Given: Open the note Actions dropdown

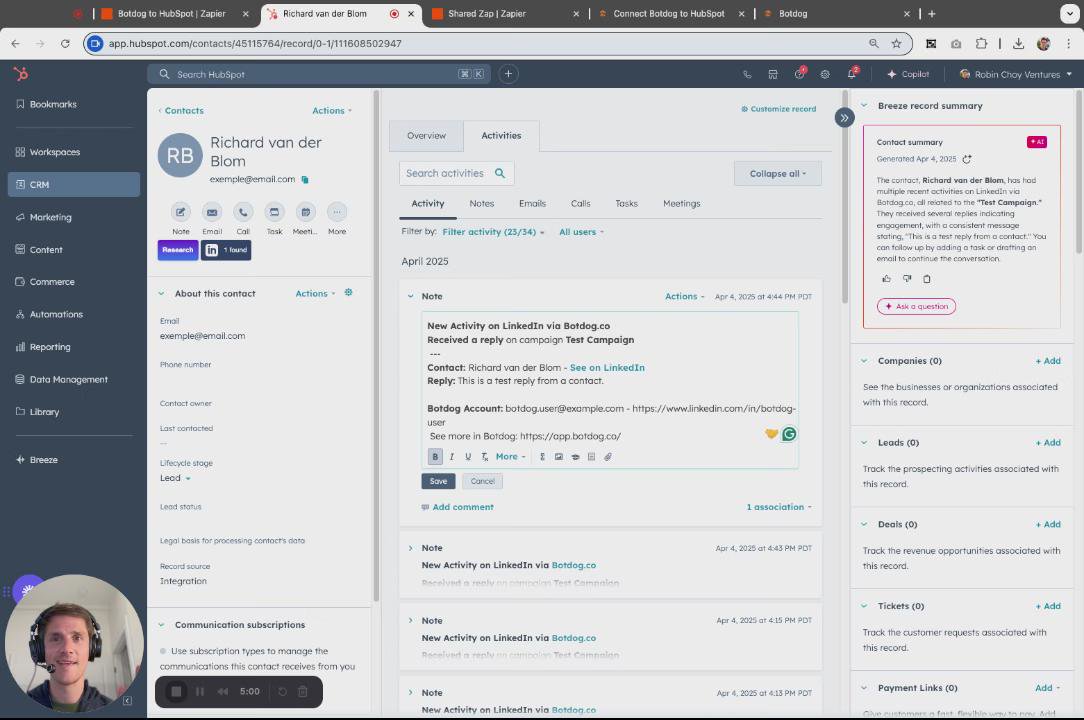Looking at the screenshot, I should click(x=684, y=296).
